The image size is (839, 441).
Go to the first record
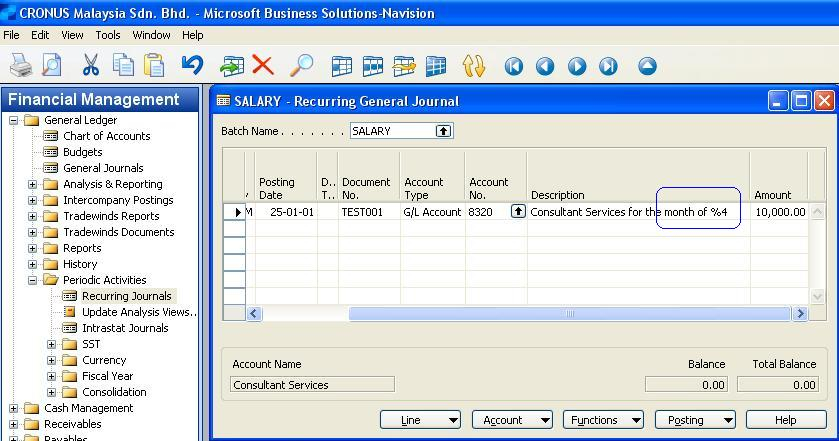click(x=514, y=66)
